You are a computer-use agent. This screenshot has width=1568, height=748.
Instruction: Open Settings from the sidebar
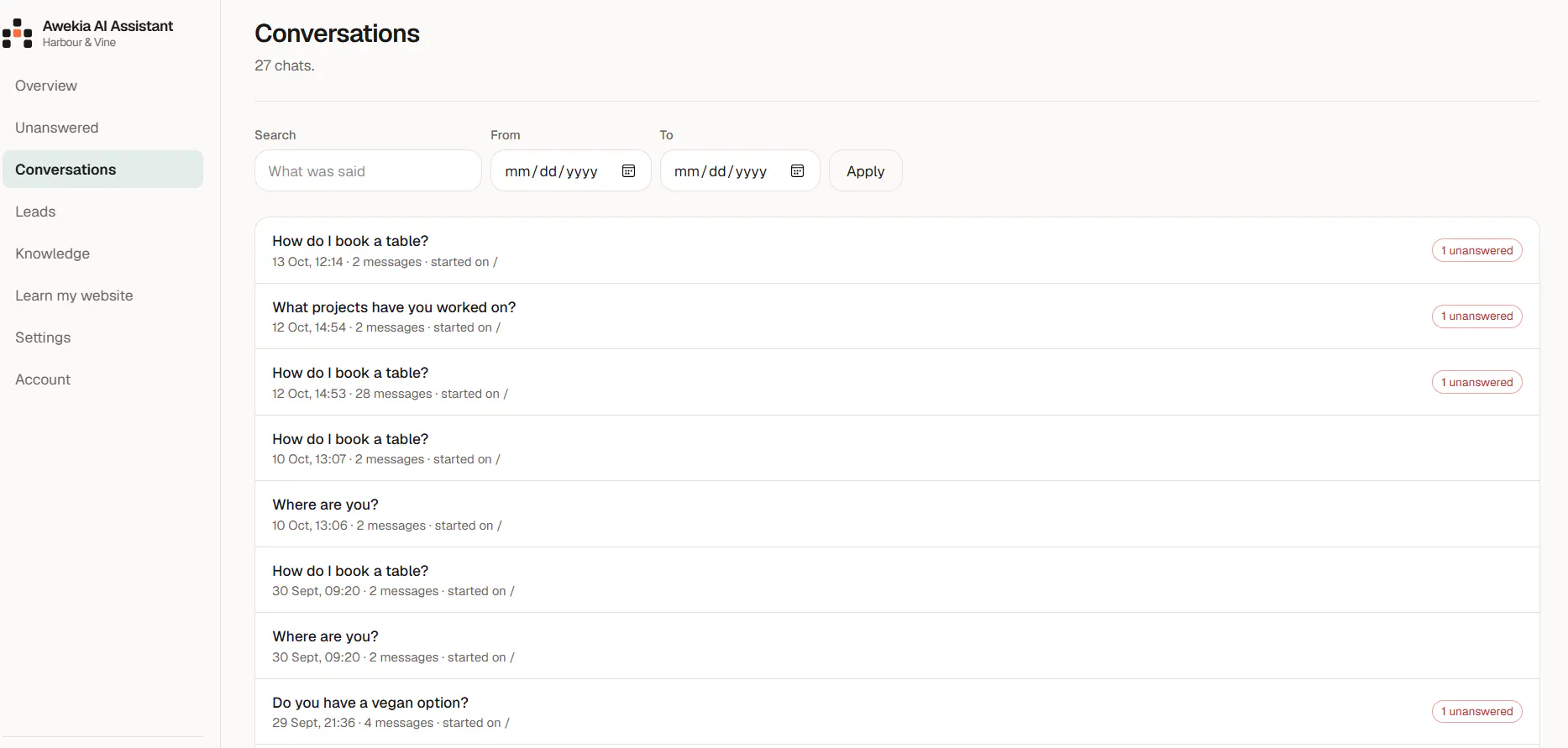click(103, 337)
